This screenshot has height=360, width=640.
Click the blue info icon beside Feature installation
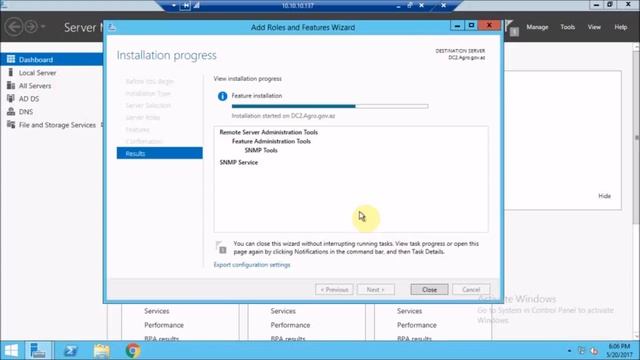point(222,96)
